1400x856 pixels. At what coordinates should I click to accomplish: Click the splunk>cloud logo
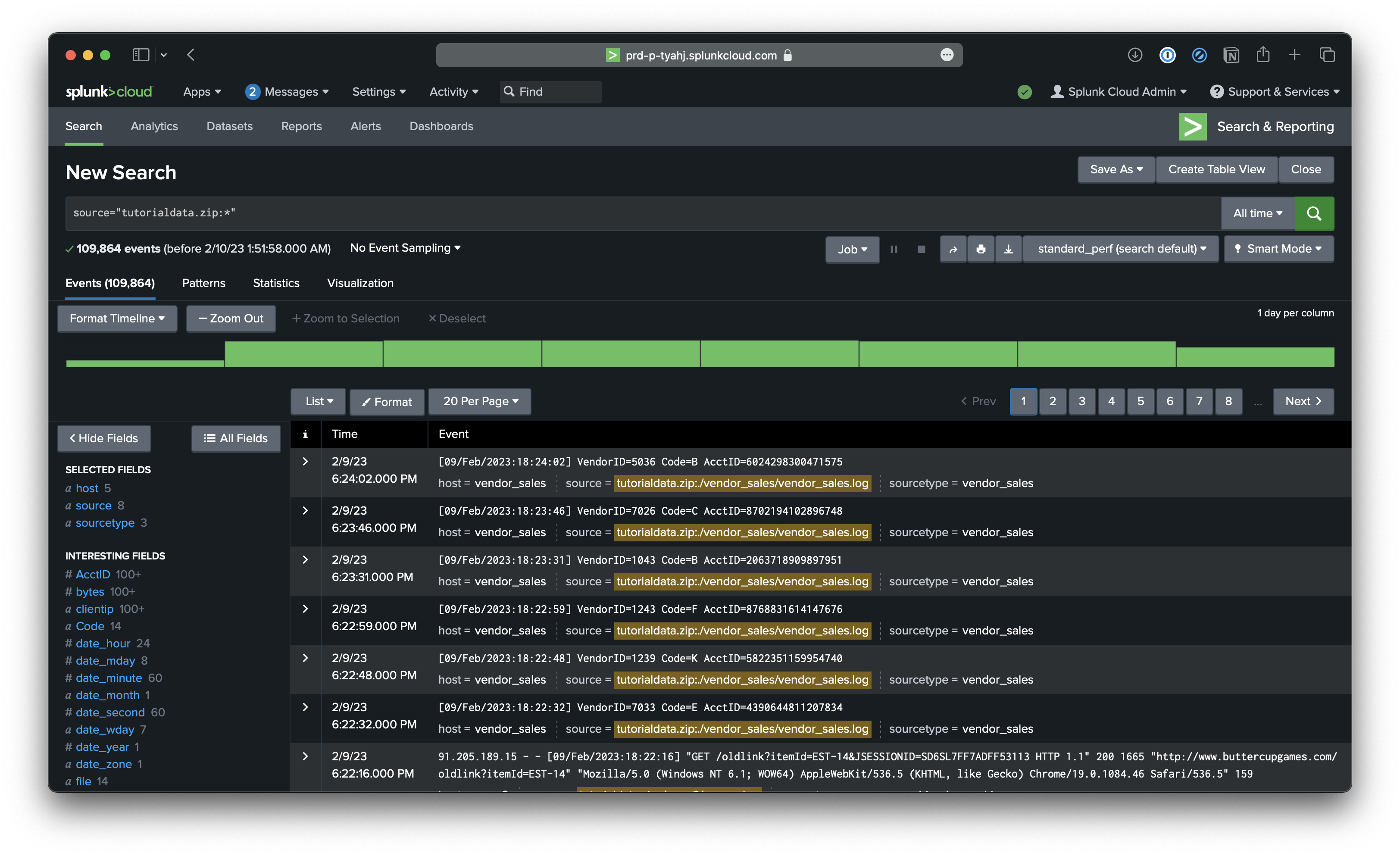point(109,91)
